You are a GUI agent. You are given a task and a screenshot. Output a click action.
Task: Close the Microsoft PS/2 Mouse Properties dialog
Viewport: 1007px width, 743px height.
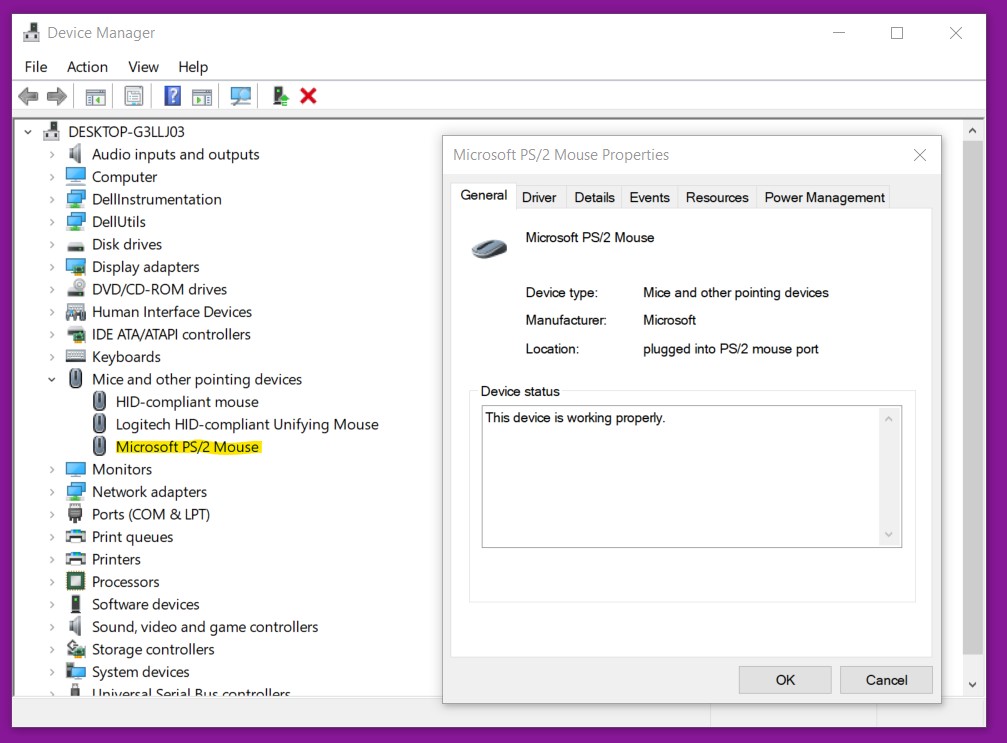pyautogui.click(x=919, y=155)
